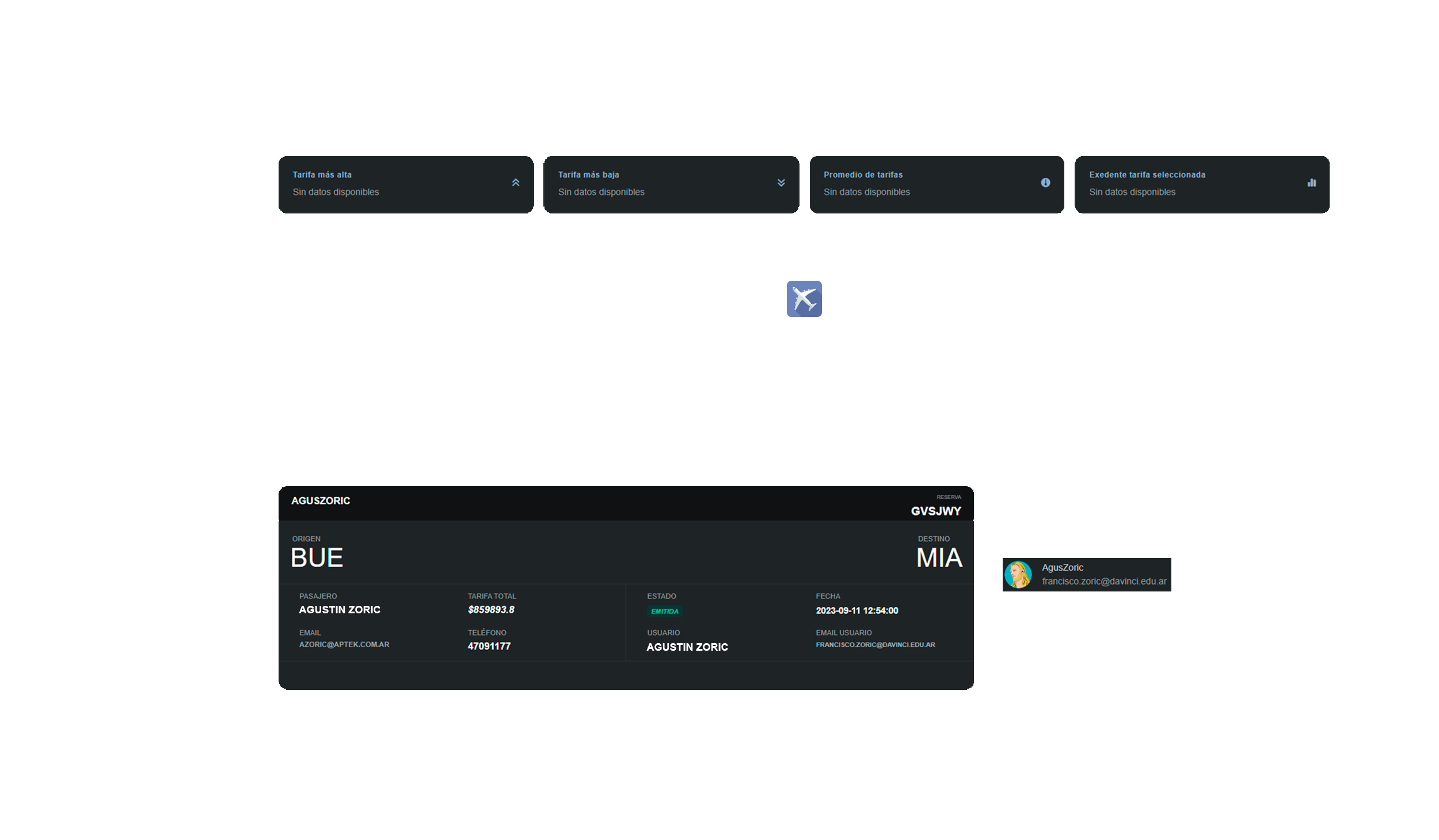Click the double-up chevron icon on Tarifa más alta
Image resolution: width=1439 pixels, height=840 pixels.
(x=516, y=182)
